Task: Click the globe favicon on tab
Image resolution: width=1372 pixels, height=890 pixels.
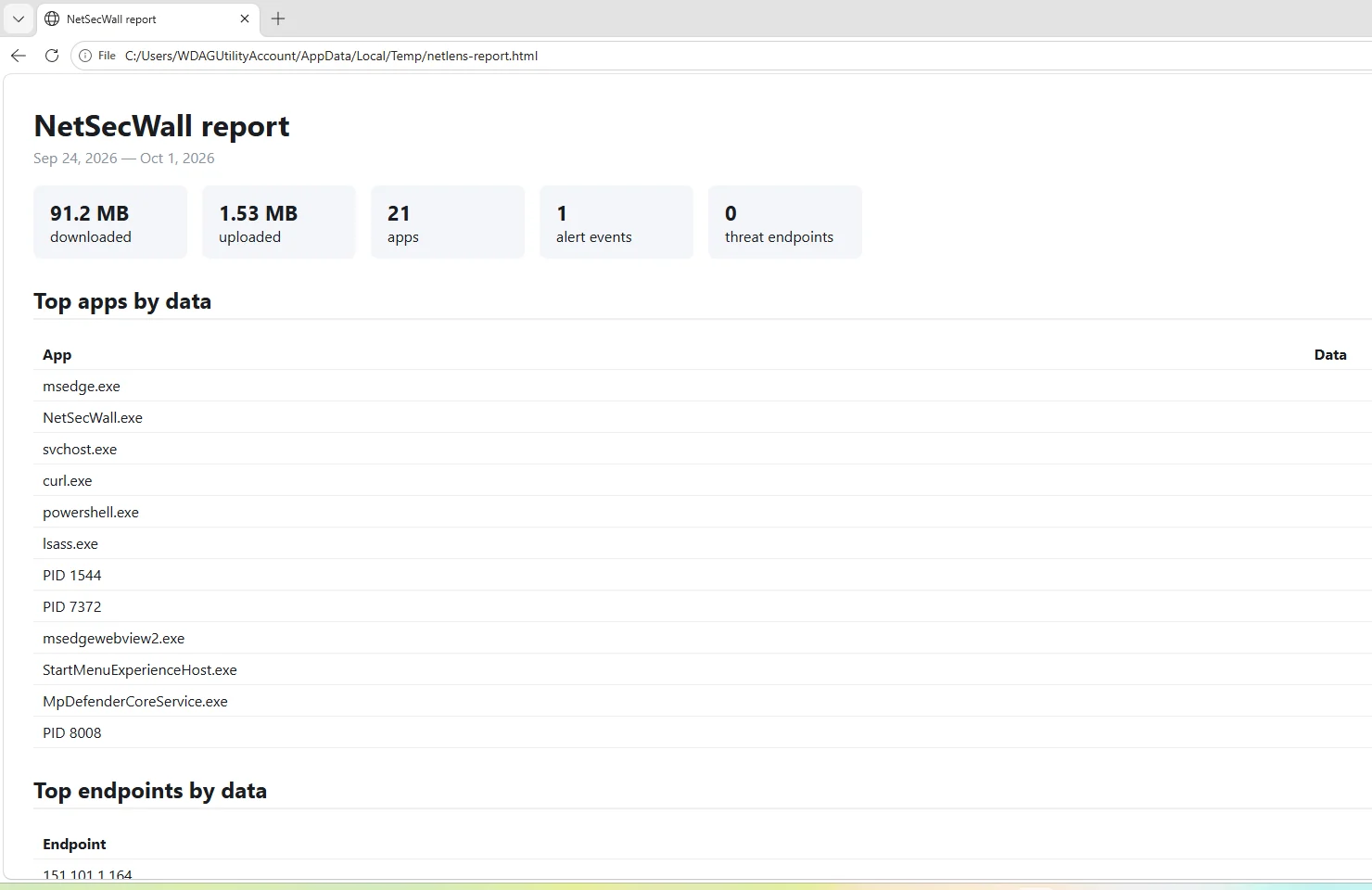Action: pos(52,19)
